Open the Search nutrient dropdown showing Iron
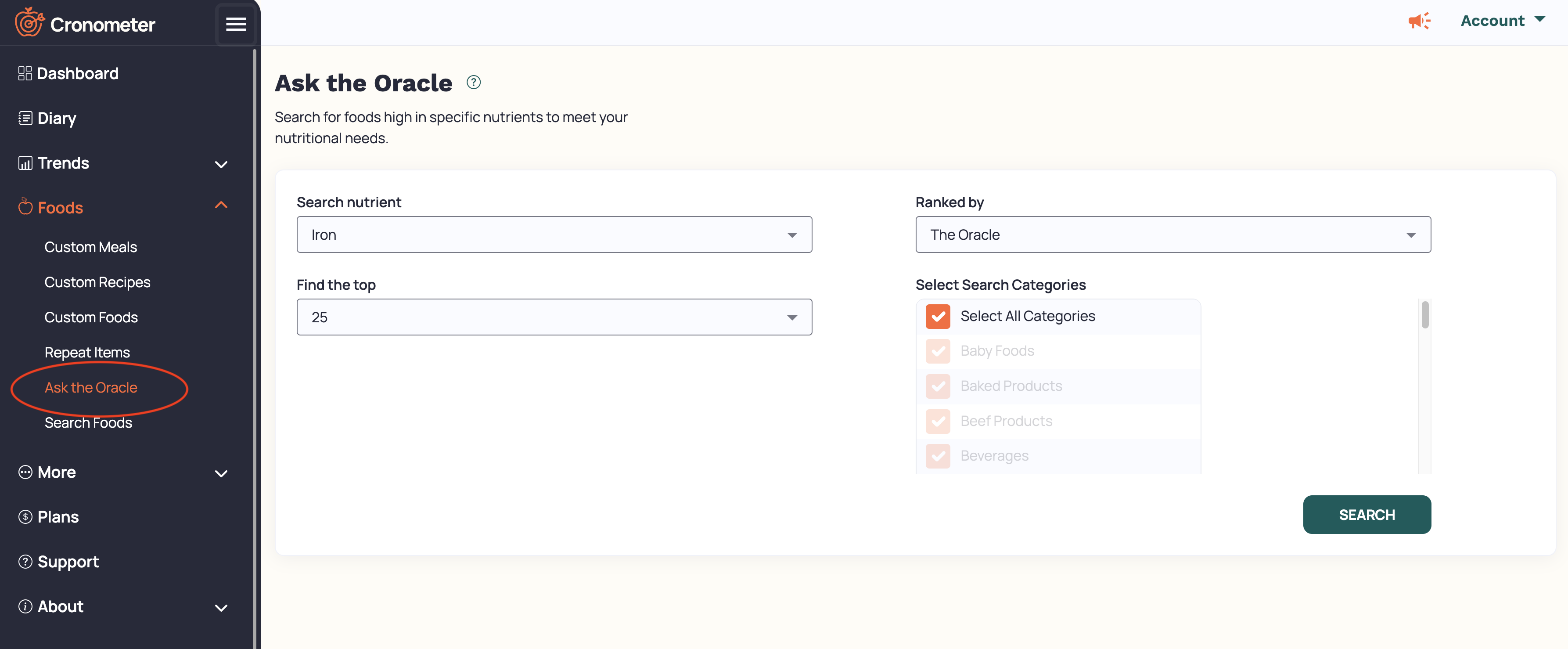Image resolution: width=1568 pixels, height=649 pixels. coord(554,234)
